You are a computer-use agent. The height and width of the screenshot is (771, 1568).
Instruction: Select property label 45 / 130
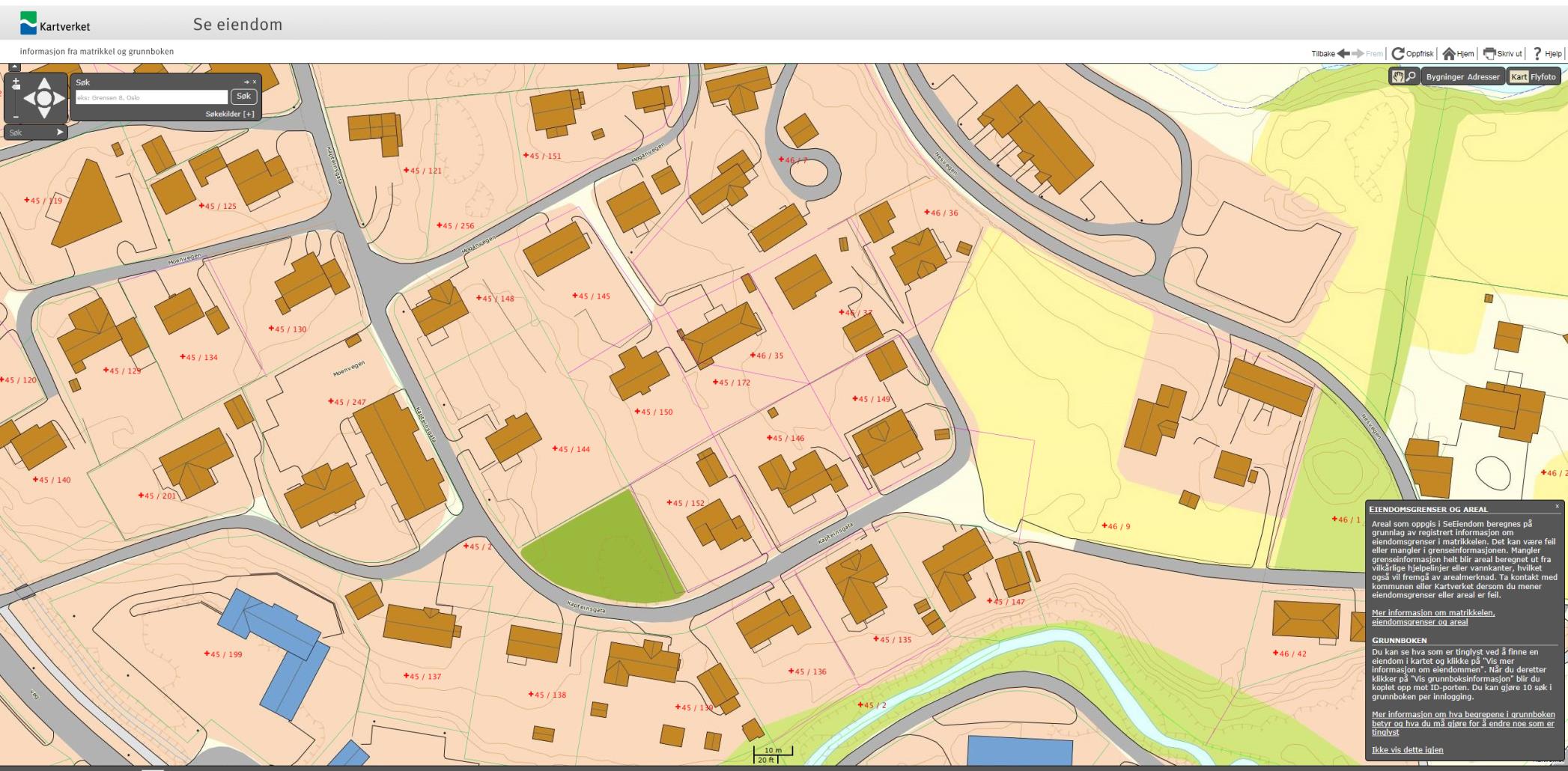[288, 329]
